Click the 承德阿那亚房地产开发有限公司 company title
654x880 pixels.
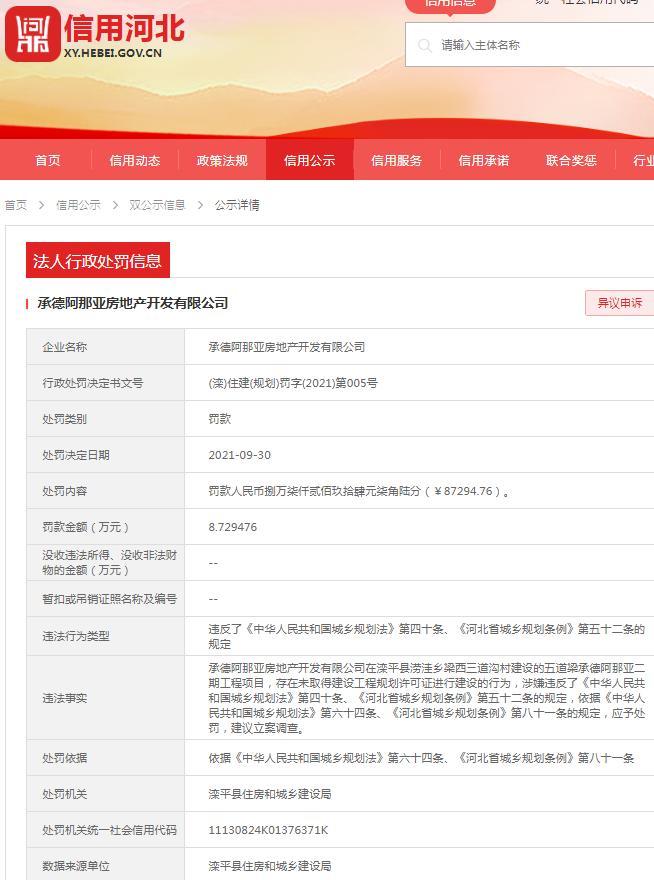tap(133, 303)
